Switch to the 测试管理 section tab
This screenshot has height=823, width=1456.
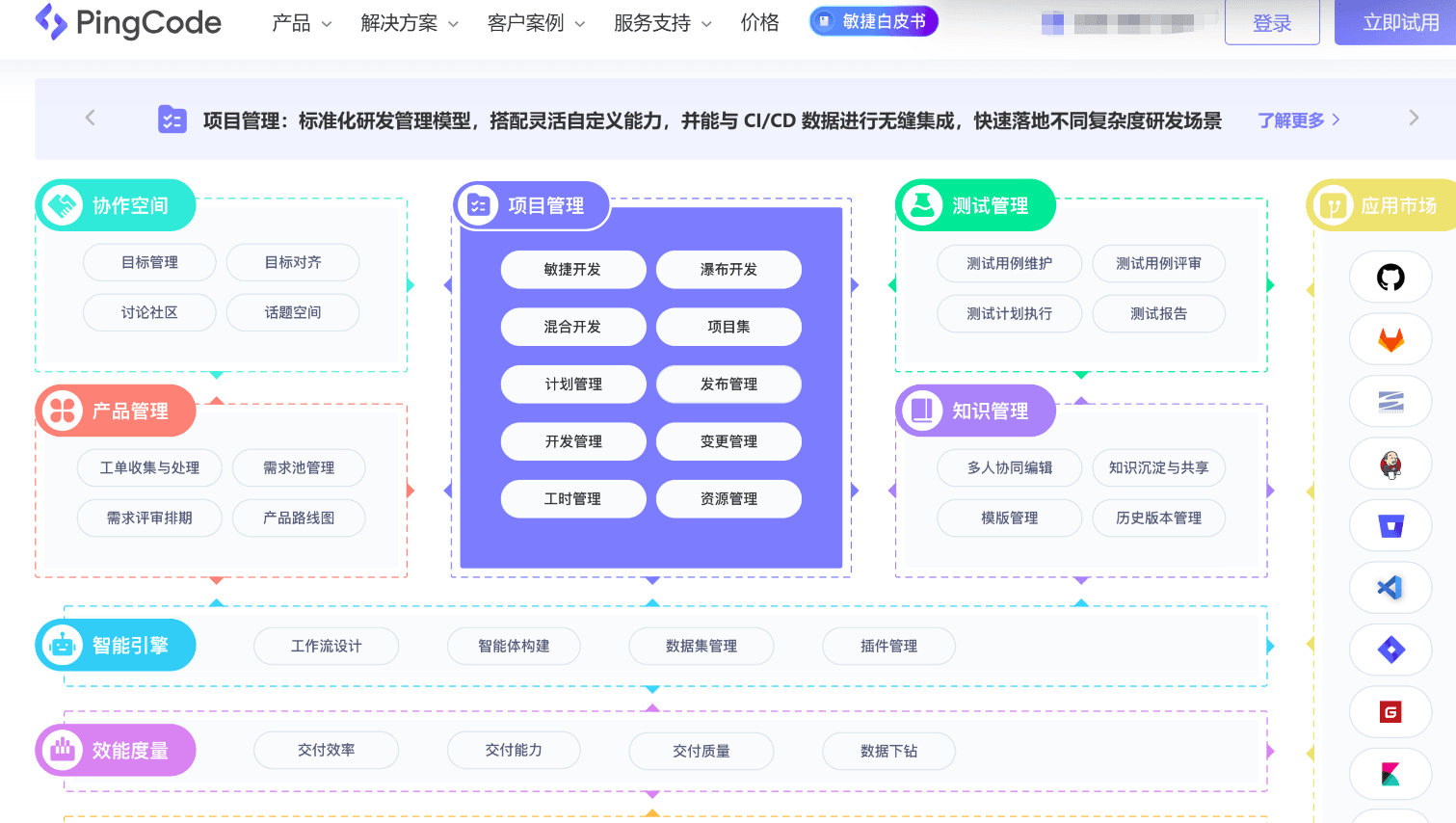point(976,205)
